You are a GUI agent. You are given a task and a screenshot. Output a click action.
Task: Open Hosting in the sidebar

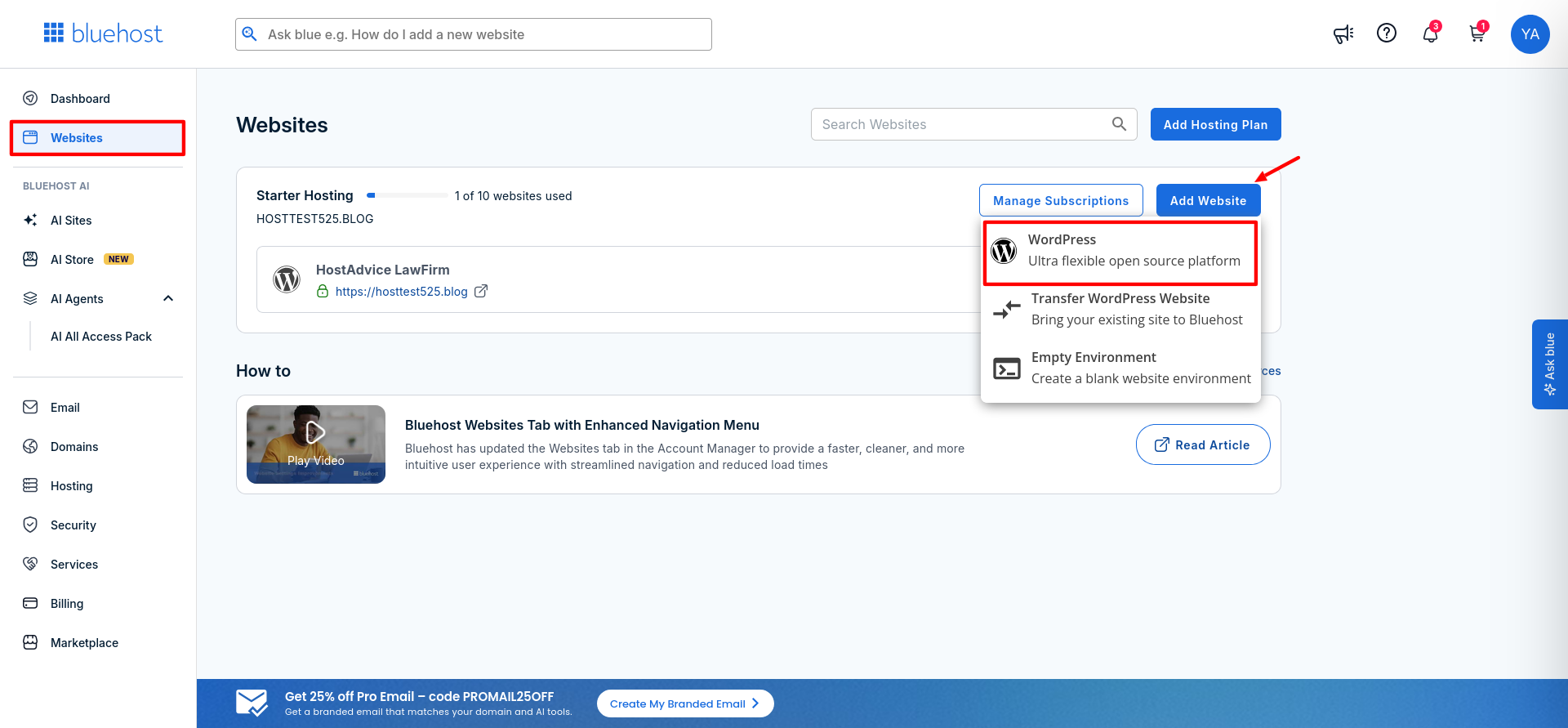pos(72,486)
